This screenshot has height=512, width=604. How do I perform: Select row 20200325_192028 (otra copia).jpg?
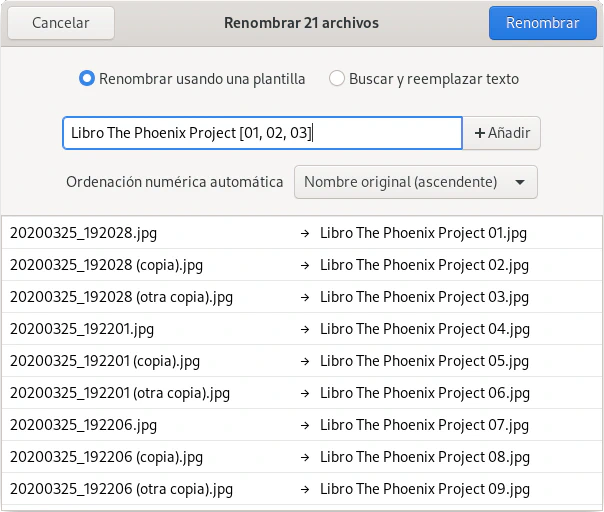point(122,297)
